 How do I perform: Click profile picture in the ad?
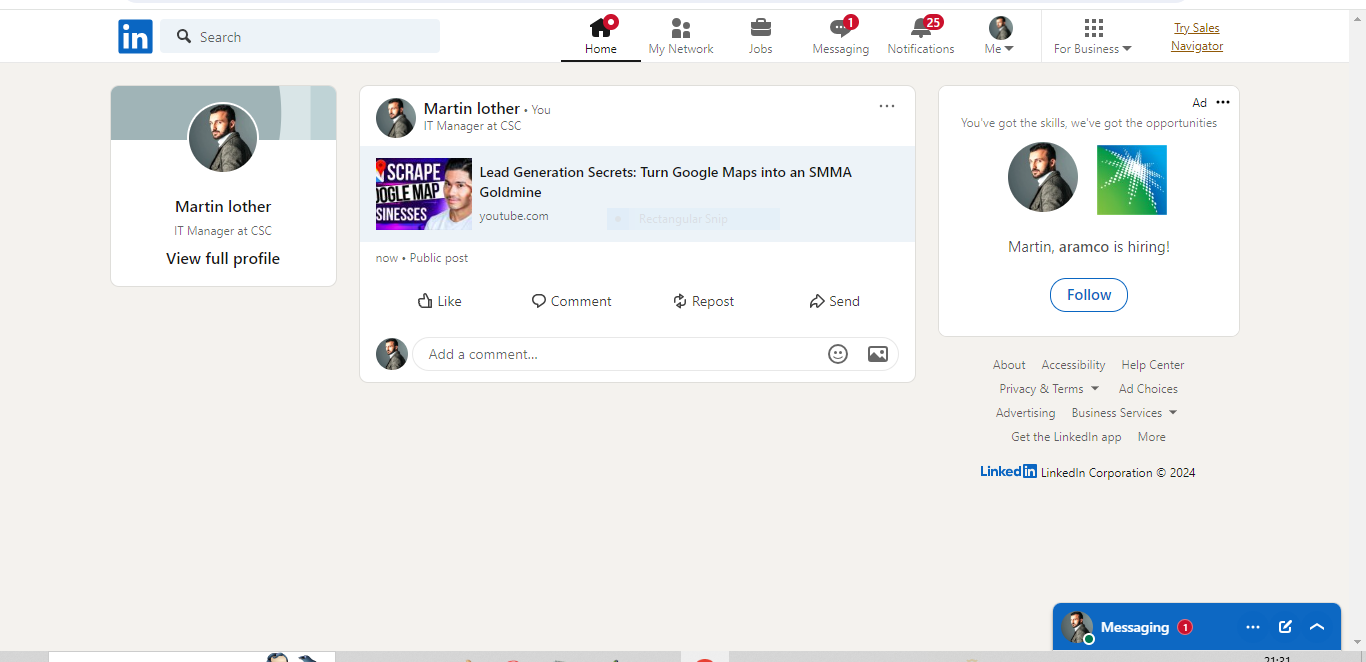(x=1043, y=177)
